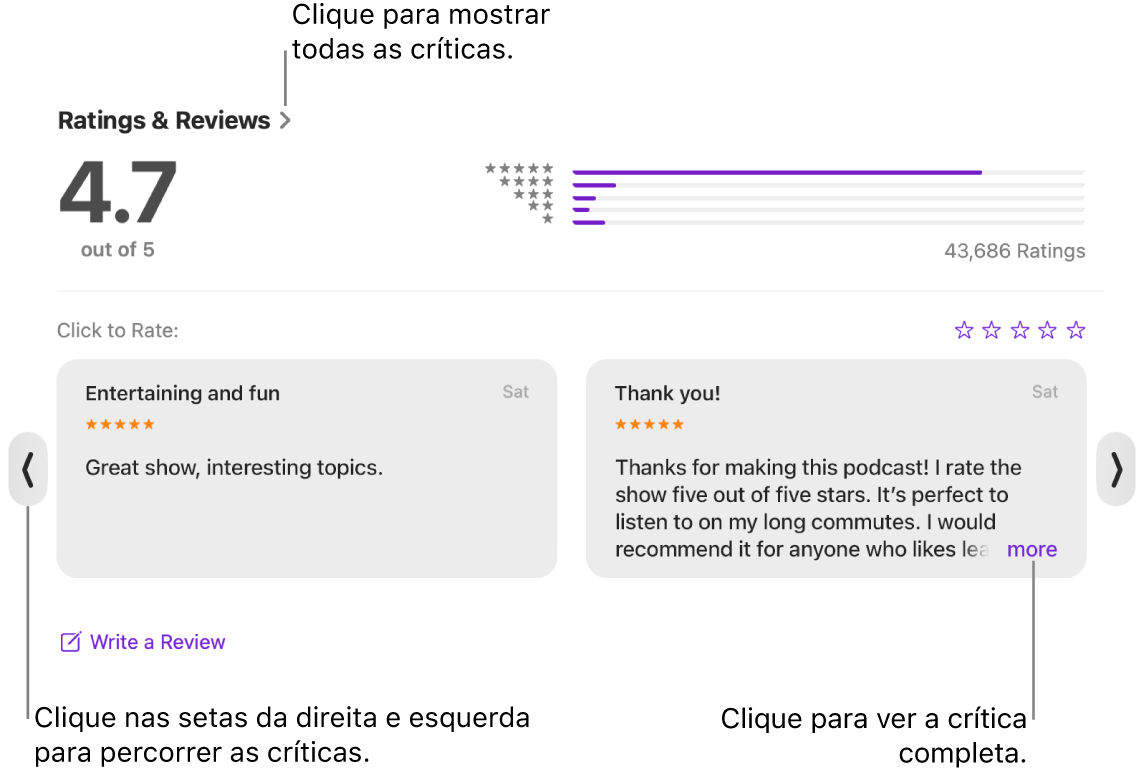Select the "Entertaining and fun" review card
1144x774 pixels.
tap(307, 467)
